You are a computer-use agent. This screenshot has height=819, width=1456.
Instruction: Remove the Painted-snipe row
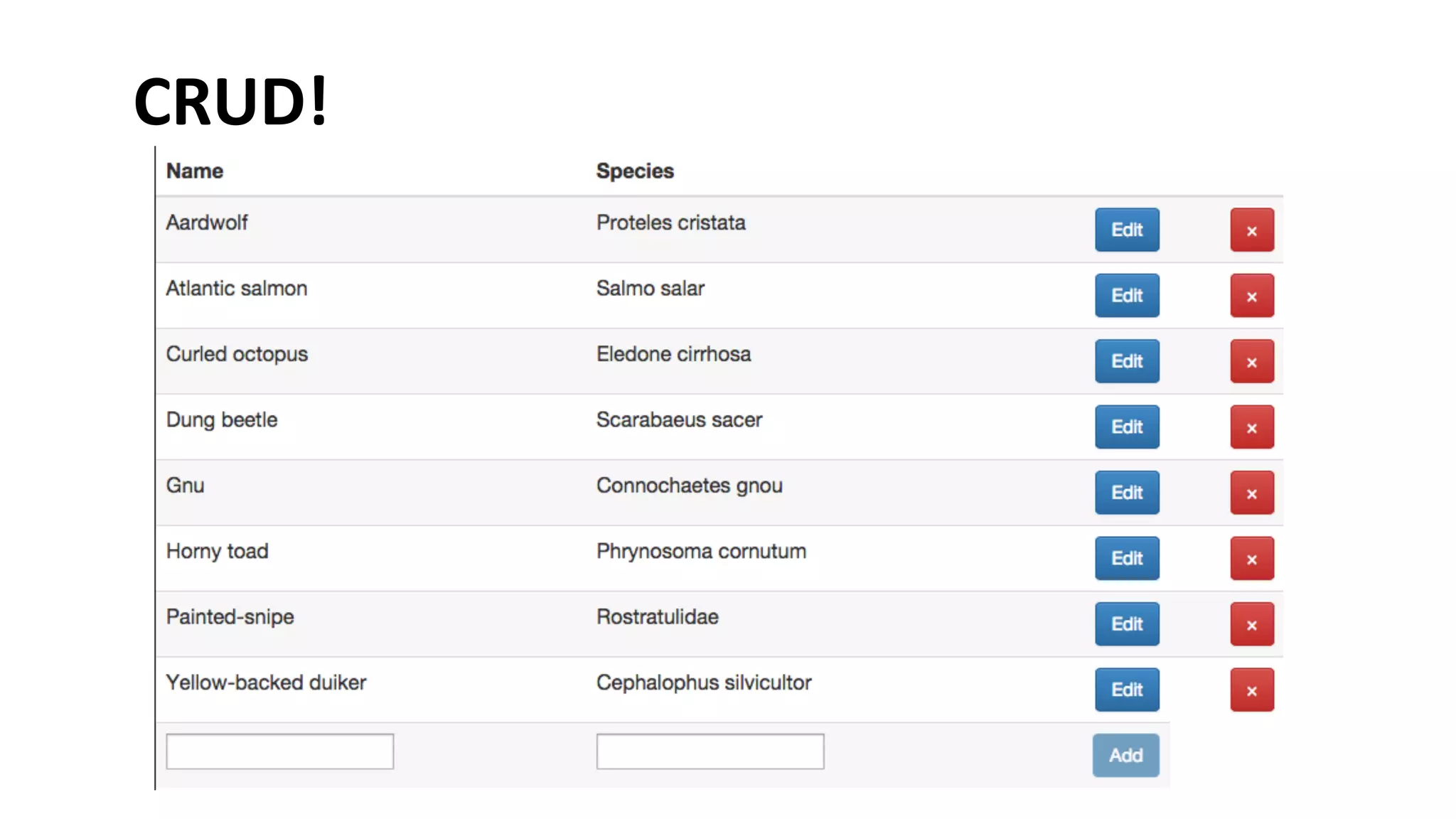(x=1251, y=624)
